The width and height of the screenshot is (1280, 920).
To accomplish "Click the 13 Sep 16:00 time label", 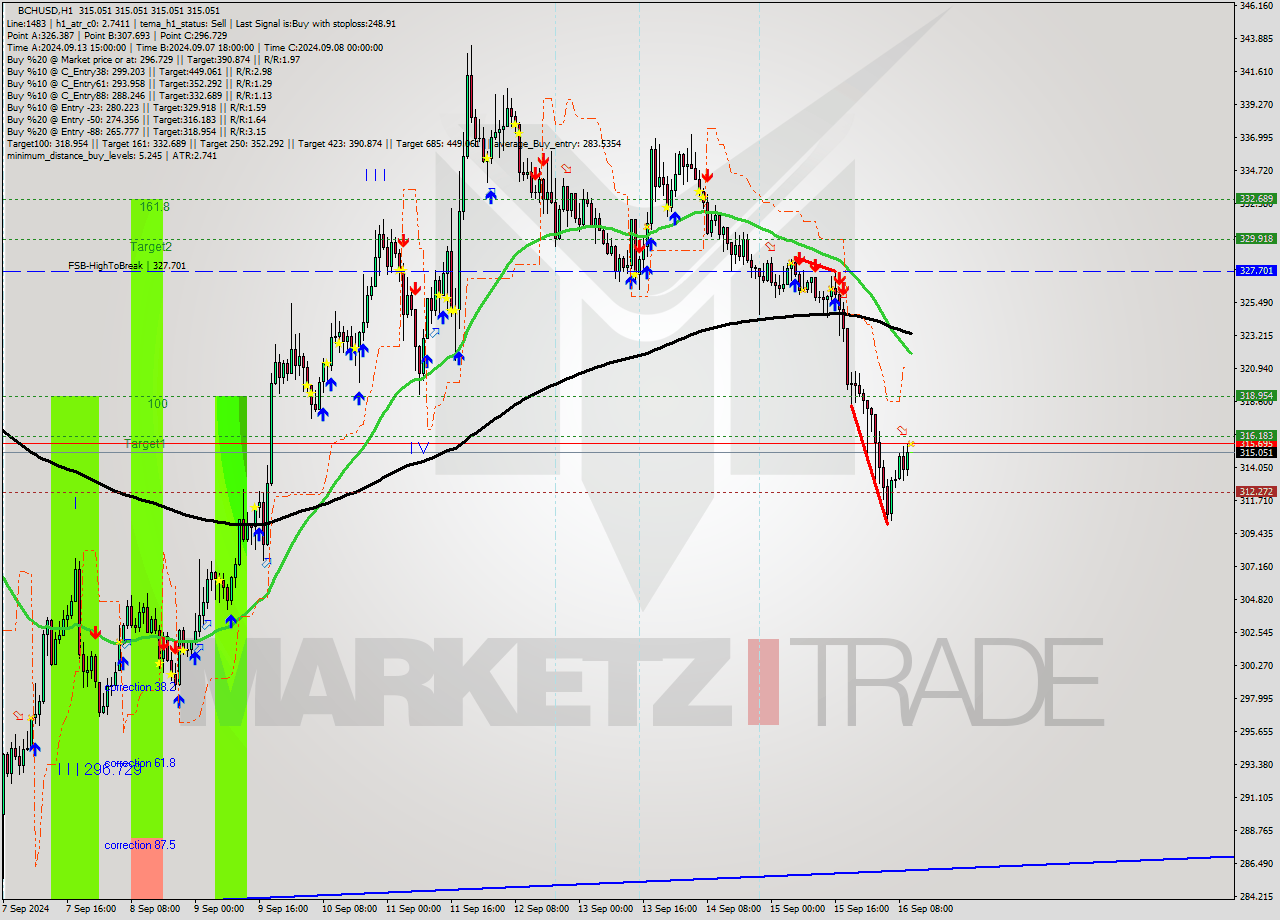I will coord(669,909).
